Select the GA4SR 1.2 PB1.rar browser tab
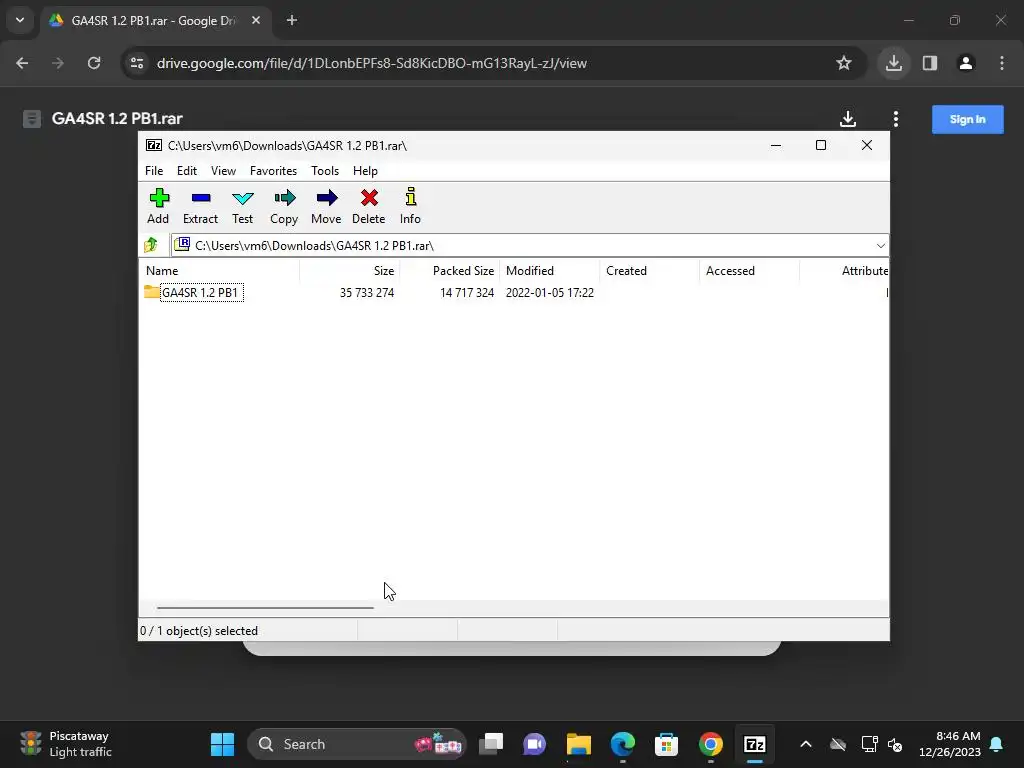This screenshot has width=1024, height=768. tap(155, 21)
